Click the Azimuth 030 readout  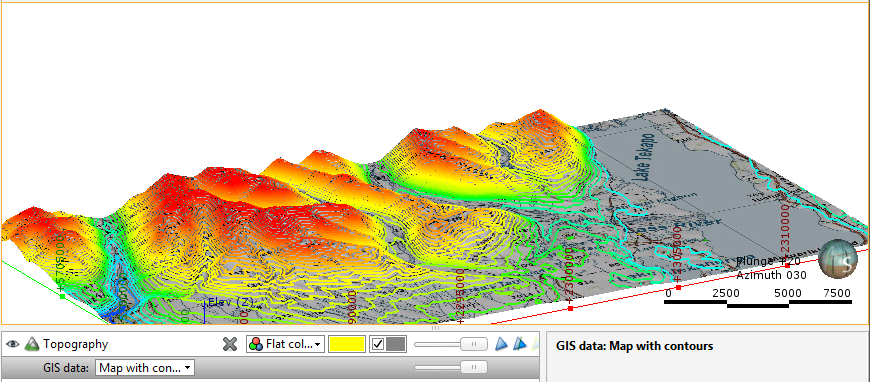(771, 275)
